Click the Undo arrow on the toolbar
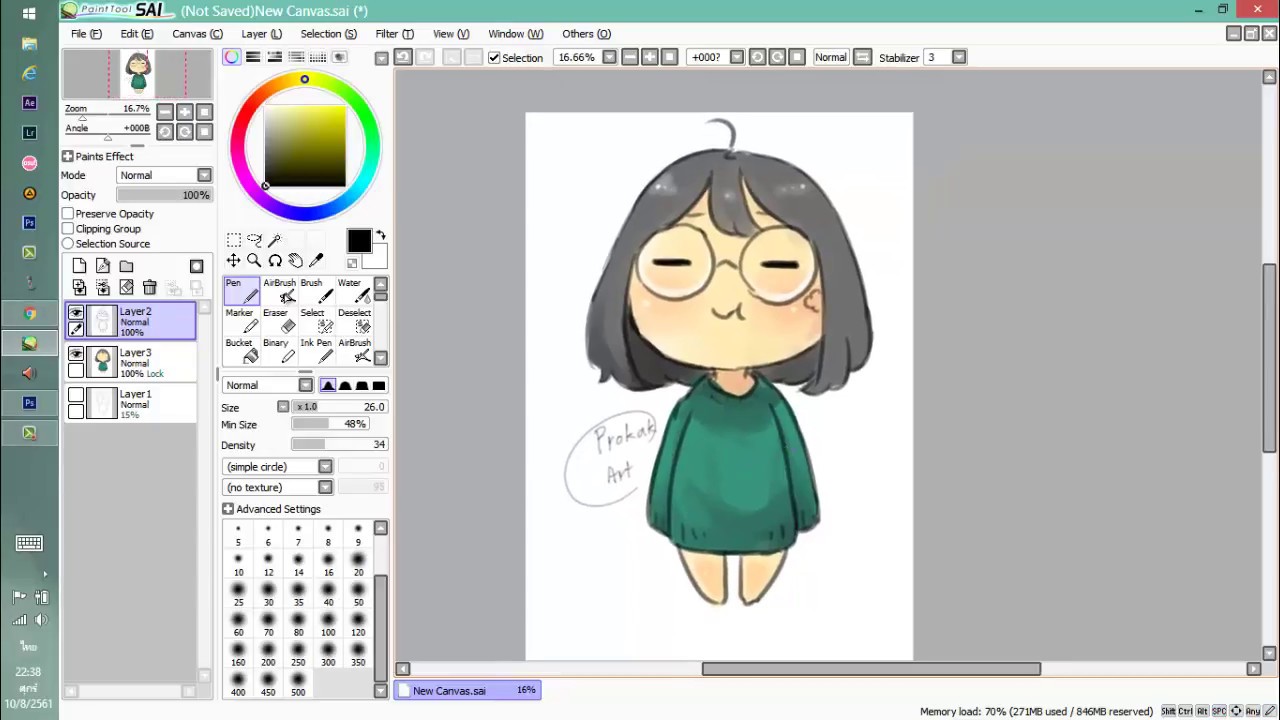The height and width of the screenshot is (720, 1280). (403, 57)
